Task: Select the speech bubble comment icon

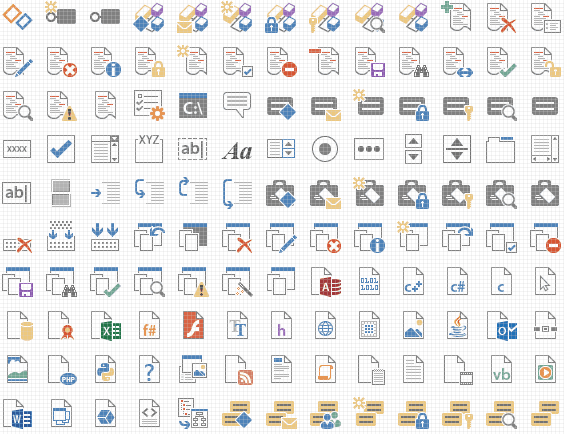Action: click(x=237, y=104)
